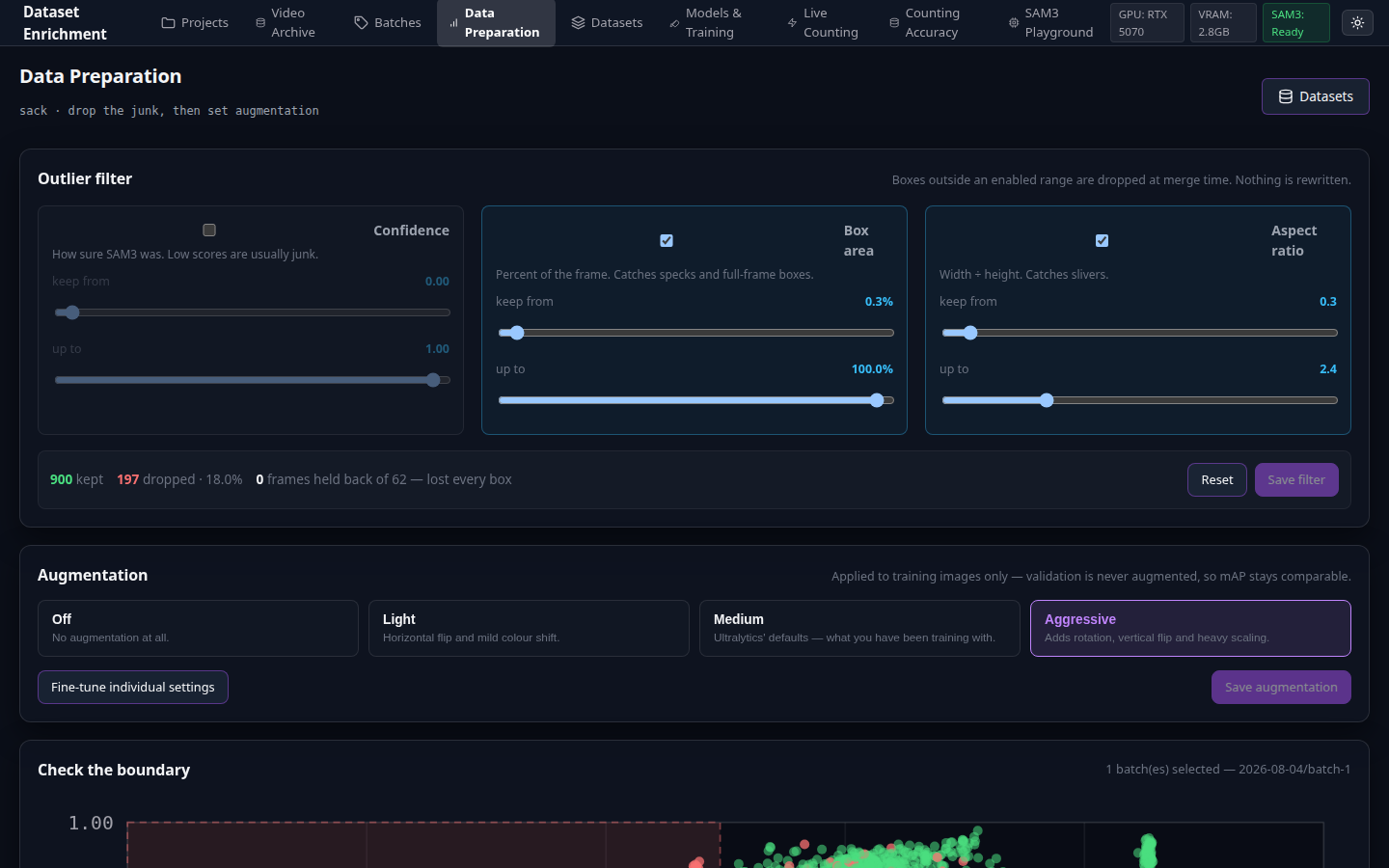Click the Video Archive database icon
Image resolution: width=1389 pixels, height=868 pixels.
pos(260,23)
